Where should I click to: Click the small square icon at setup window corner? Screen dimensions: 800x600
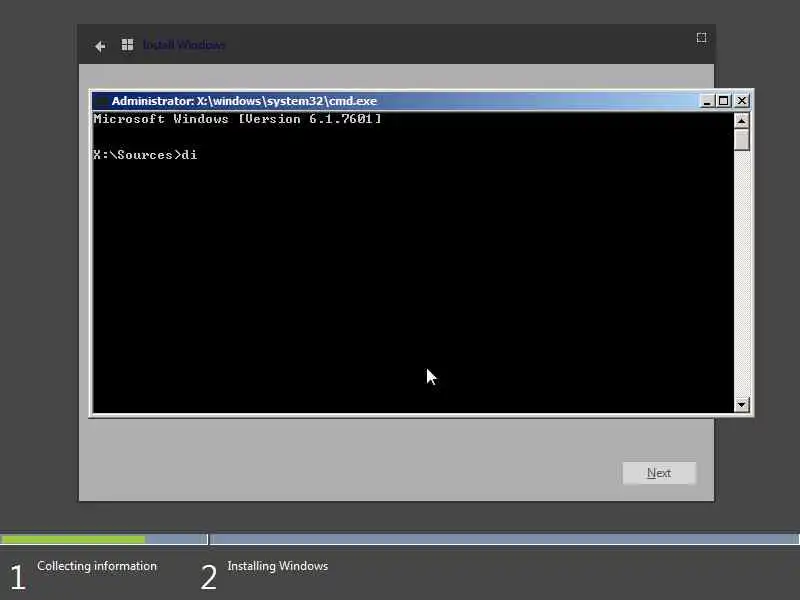702,38
